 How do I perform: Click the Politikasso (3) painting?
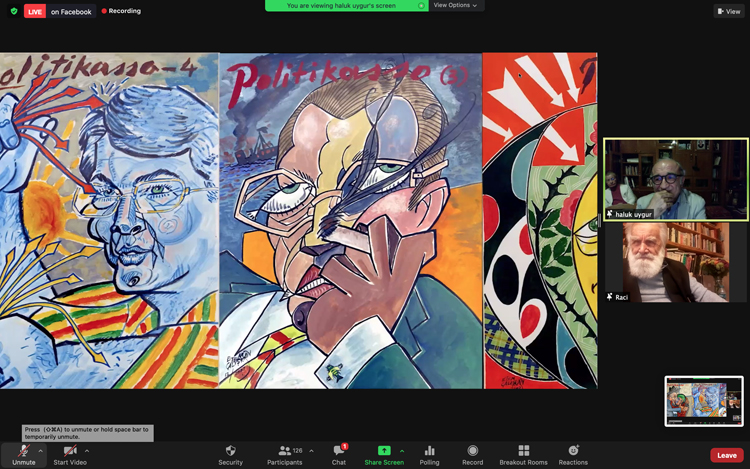coord(351,220)
